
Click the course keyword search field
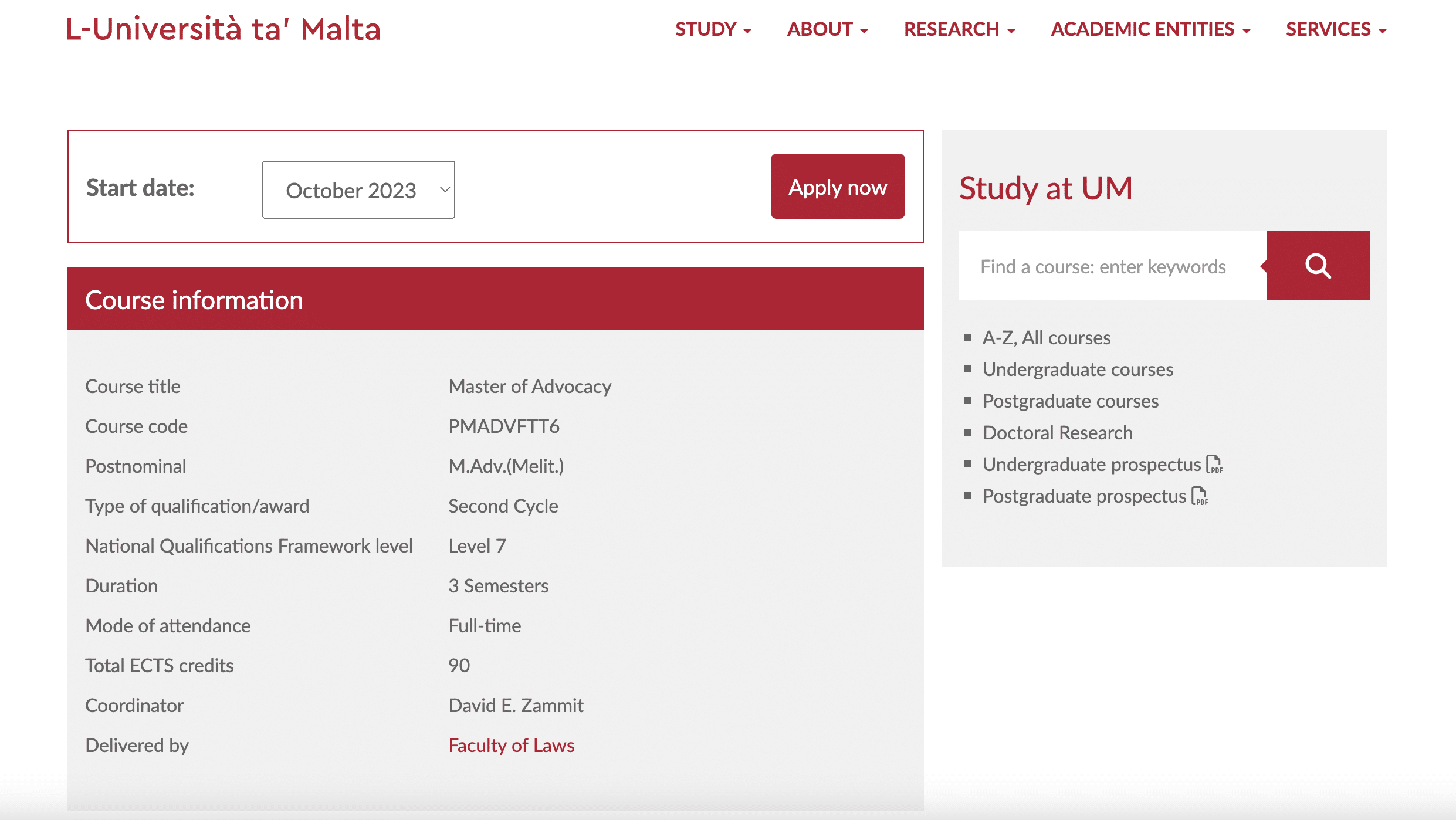pos(1103,266)
